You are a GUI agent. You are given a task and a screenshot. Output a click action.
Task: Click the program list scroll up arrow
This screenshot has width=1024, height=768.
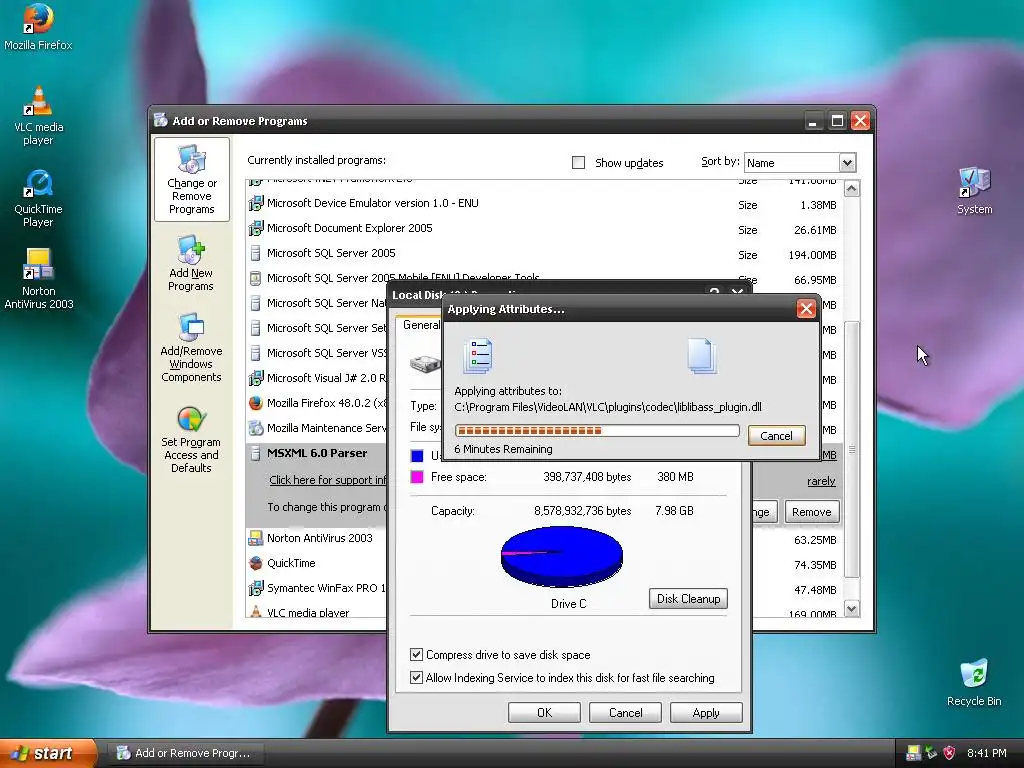tap(851, 189)
